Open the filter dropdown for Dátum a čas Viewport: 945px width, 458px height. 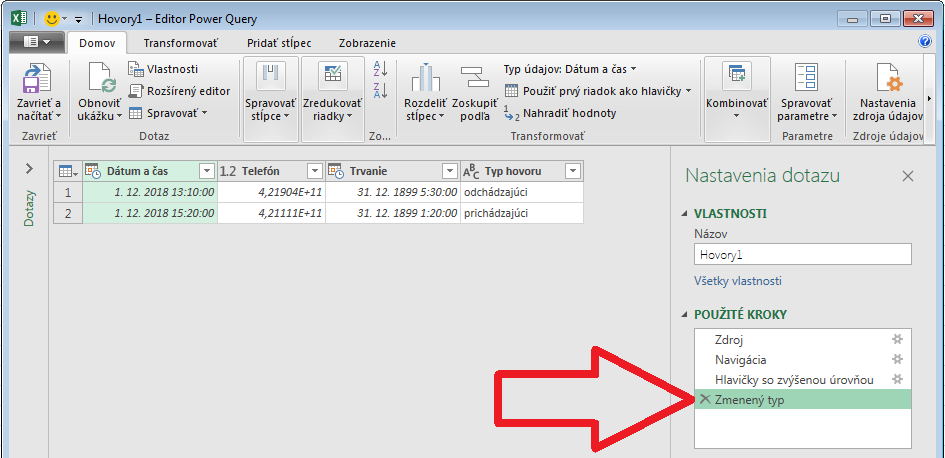coord(207,172)
